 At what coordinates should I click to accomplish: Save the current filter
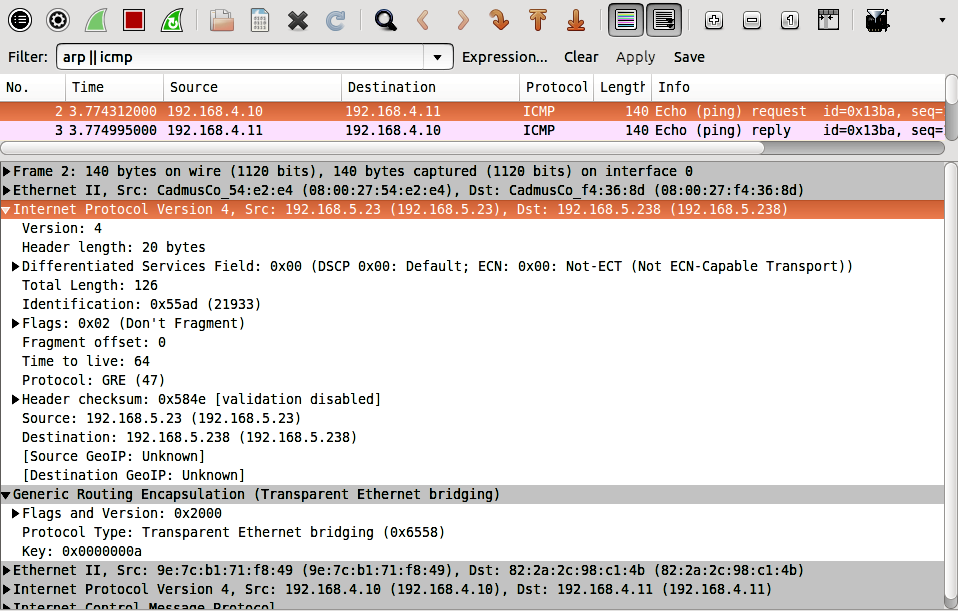[x=689, y=57]
